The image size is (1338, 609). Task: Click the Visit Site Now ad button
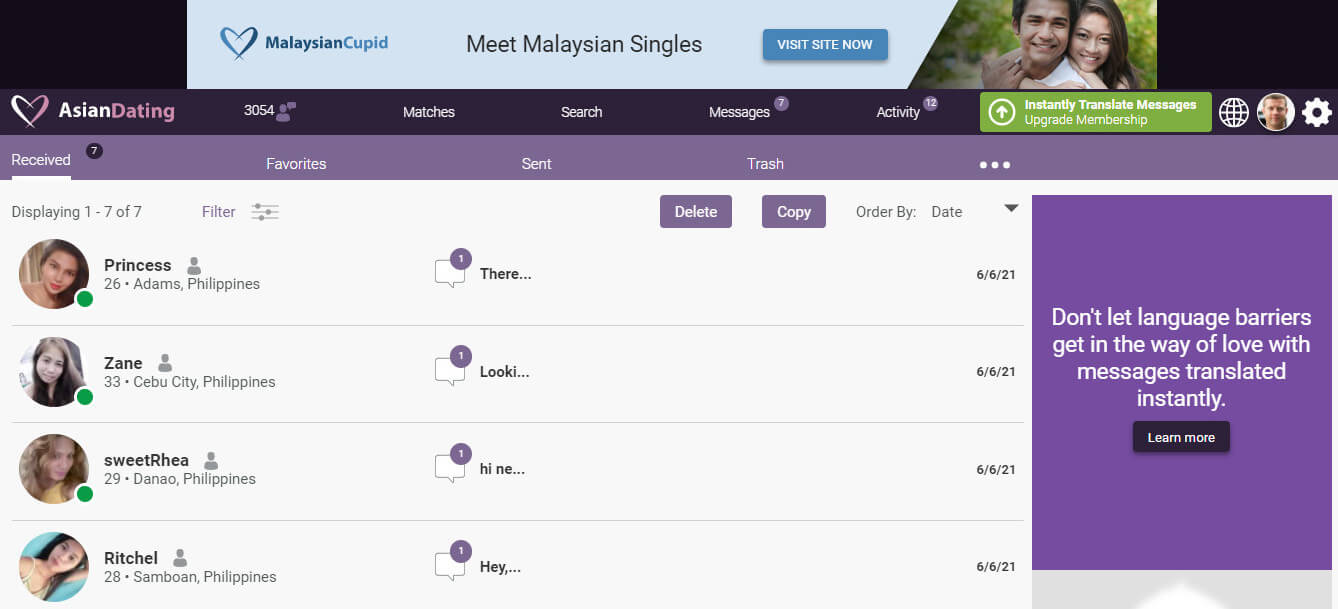tap(825, 44)
